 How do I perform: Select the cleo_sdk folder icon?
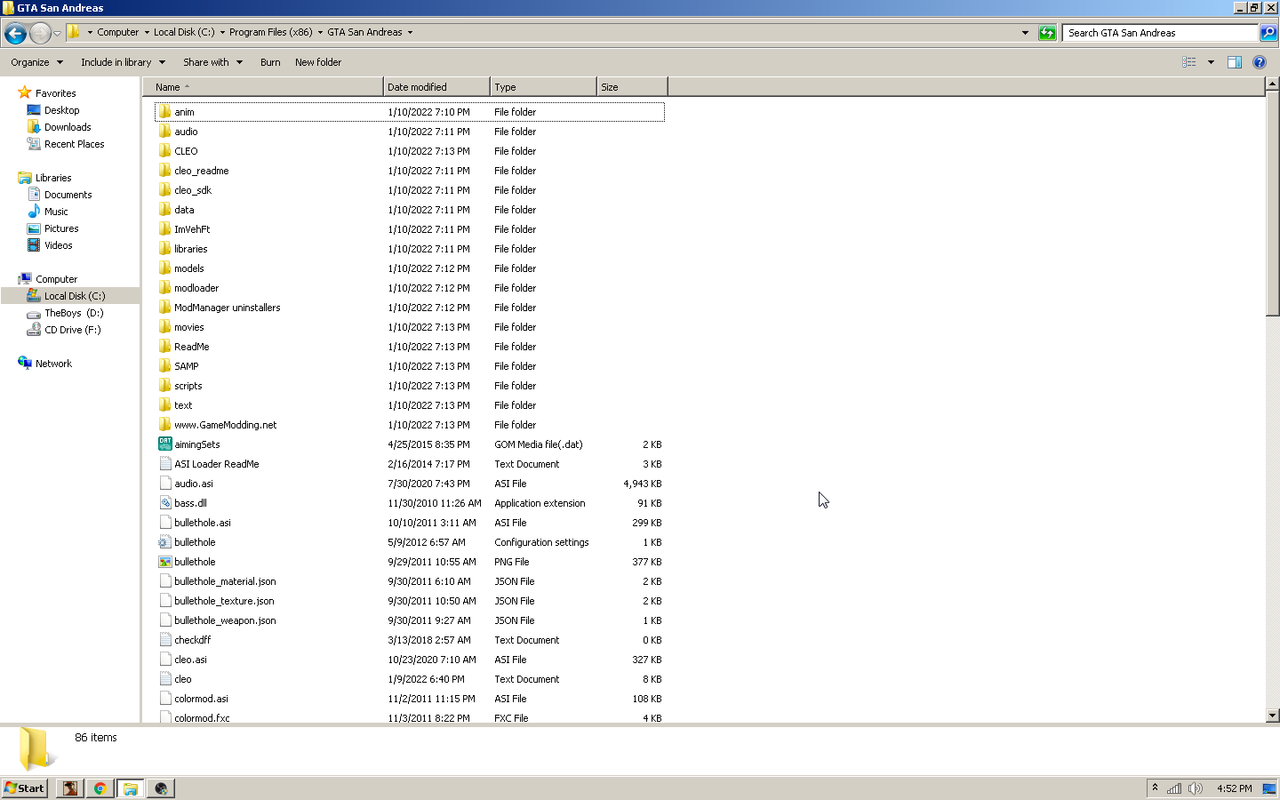[165, 190]
